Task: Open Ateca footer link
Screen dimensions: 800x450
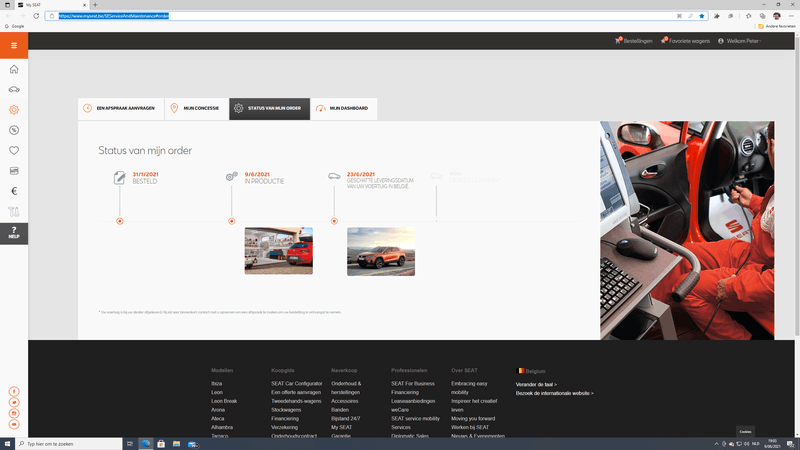Action: pos(217,418)
